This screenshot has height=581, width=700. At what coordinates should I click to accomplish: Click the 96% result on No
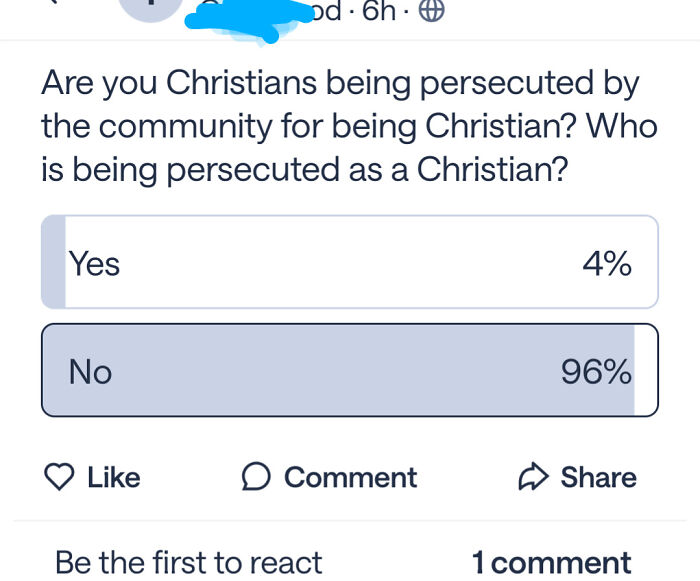pos(596,372)
